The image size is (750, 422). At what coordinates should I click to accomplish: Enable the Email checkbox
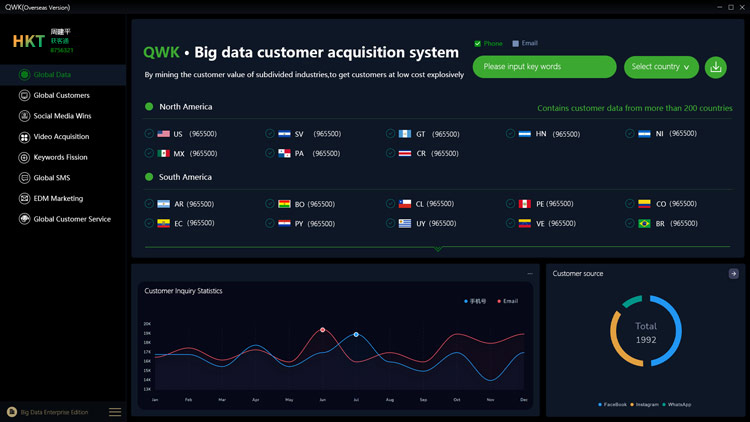(x=516, y=44)
